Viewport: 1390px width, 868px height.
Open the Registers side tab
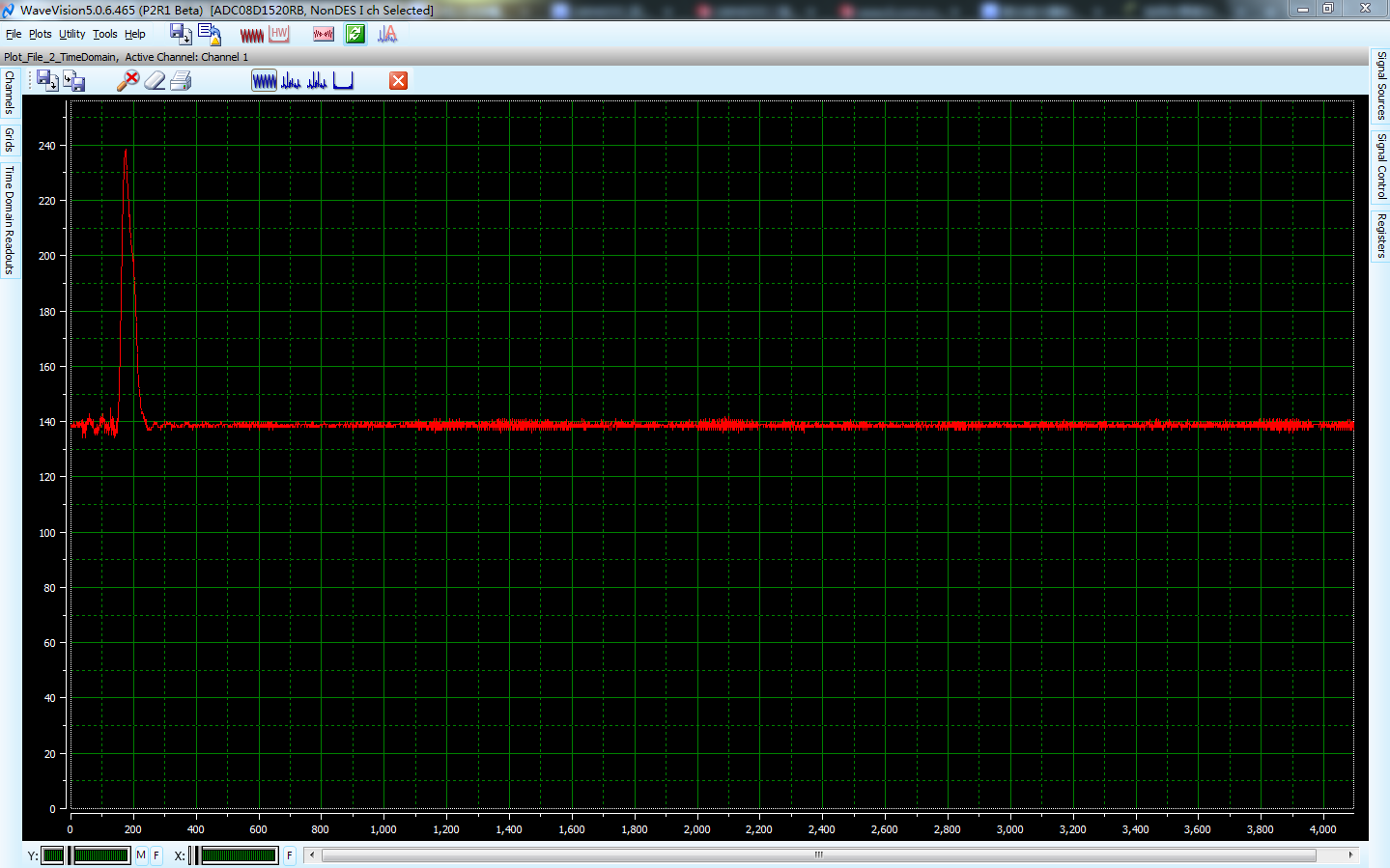coord(1381,236)
